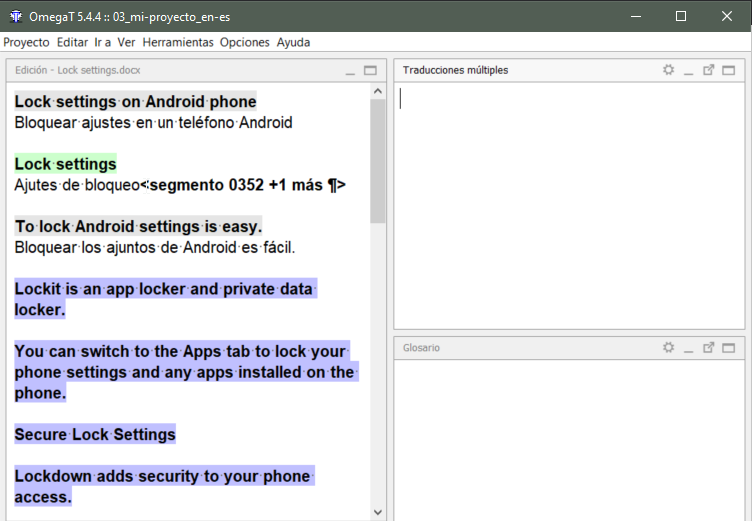The width and height of the screenshot is (752, 521).
Task: Click inside Traducciones múltiples text area
Action: coord(569,205)
